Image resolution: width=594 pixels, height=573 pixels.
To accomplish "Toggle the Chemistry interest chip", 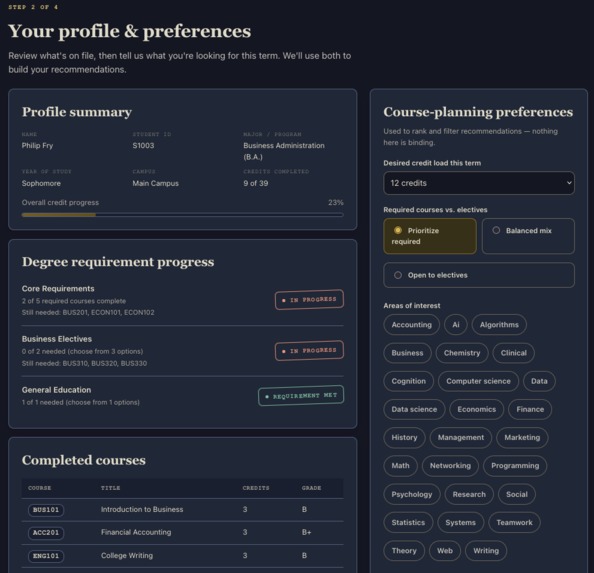I will click(x=462, y=353).
